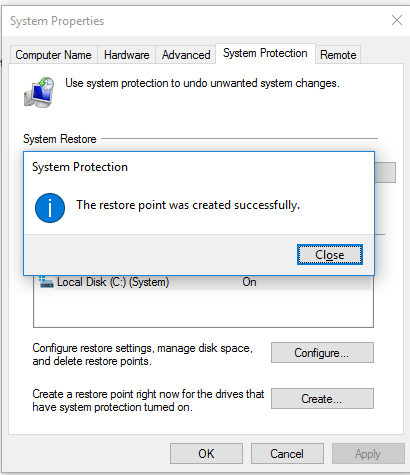Switch to the Computer Name tab
This screenshot has height=475, width=410.
pyautogui.click(x=53, y=55)
